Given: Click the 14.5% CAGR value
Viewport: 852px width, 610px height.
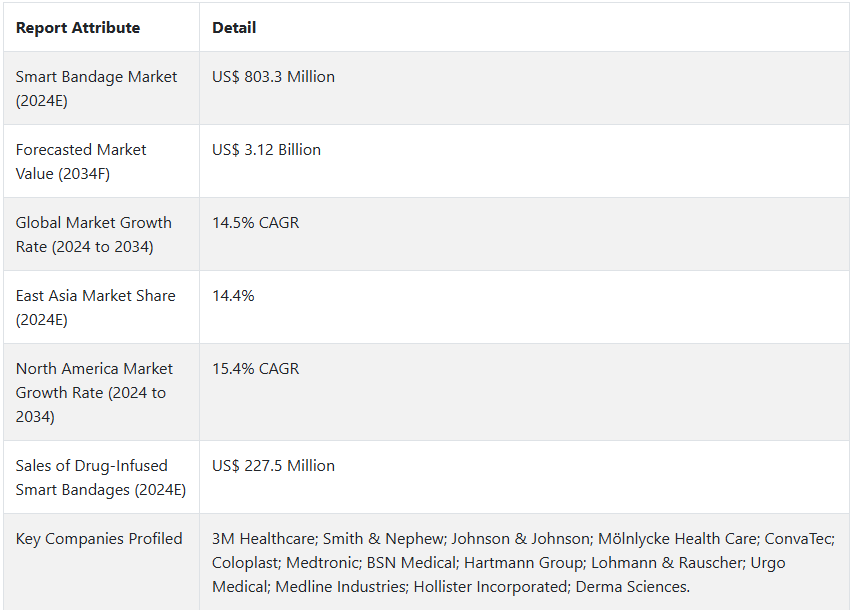Looking at the screenshot, I should 255,223.
